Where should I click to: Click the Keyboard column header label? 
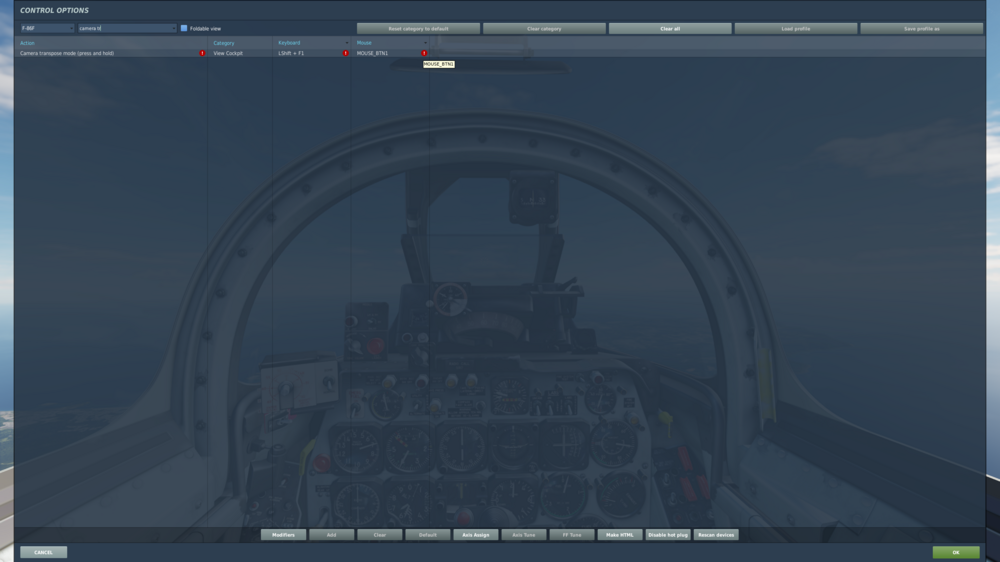pyautogui.click(x=289, y=43)
